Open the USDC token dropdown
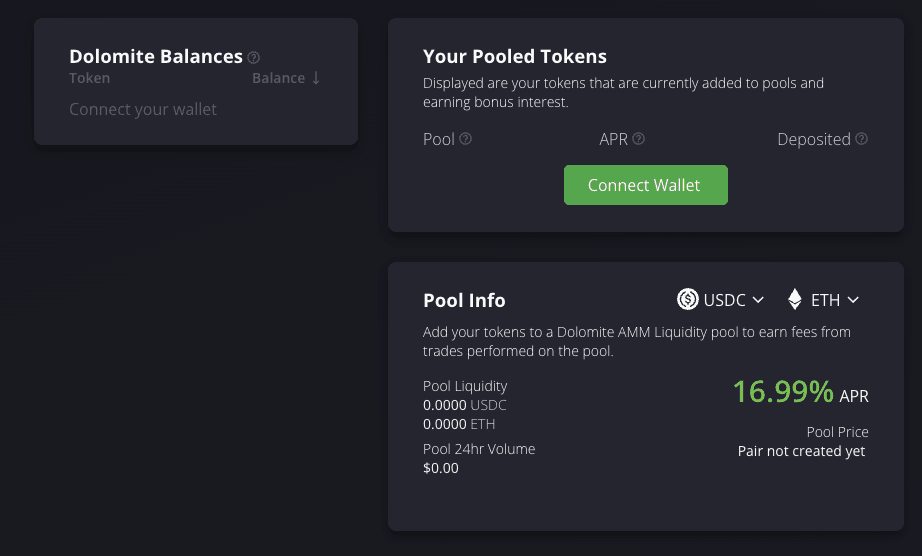This screenshot has width=922, height=556. coord(720,300)
